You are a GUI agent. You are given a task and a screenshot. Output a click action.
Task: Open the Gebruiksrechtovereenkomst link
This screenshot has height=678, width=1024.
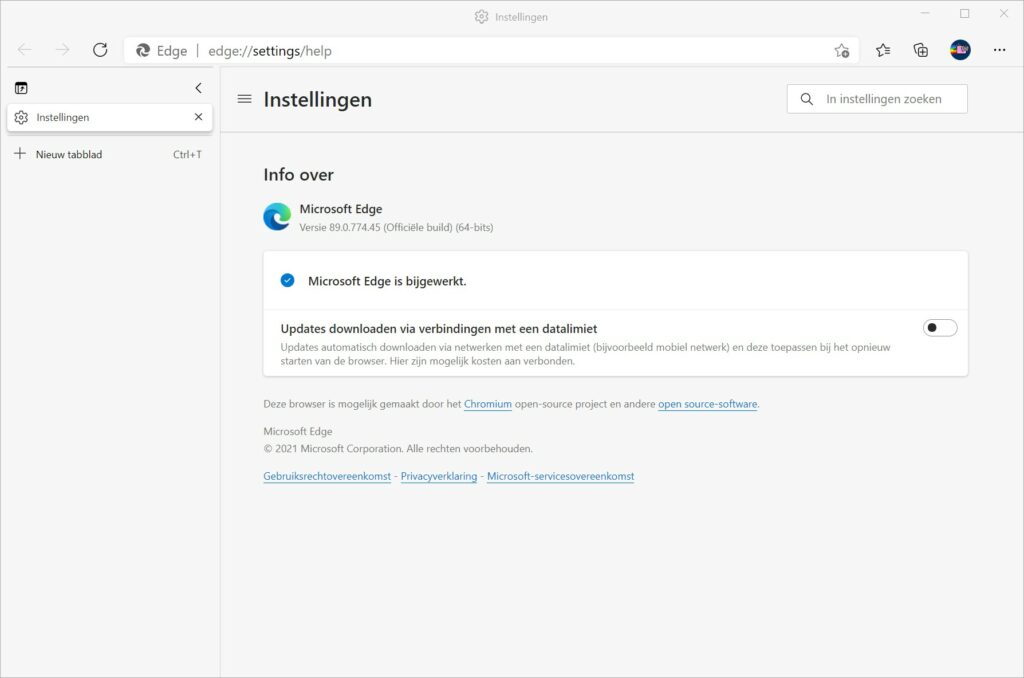(326, 476)
